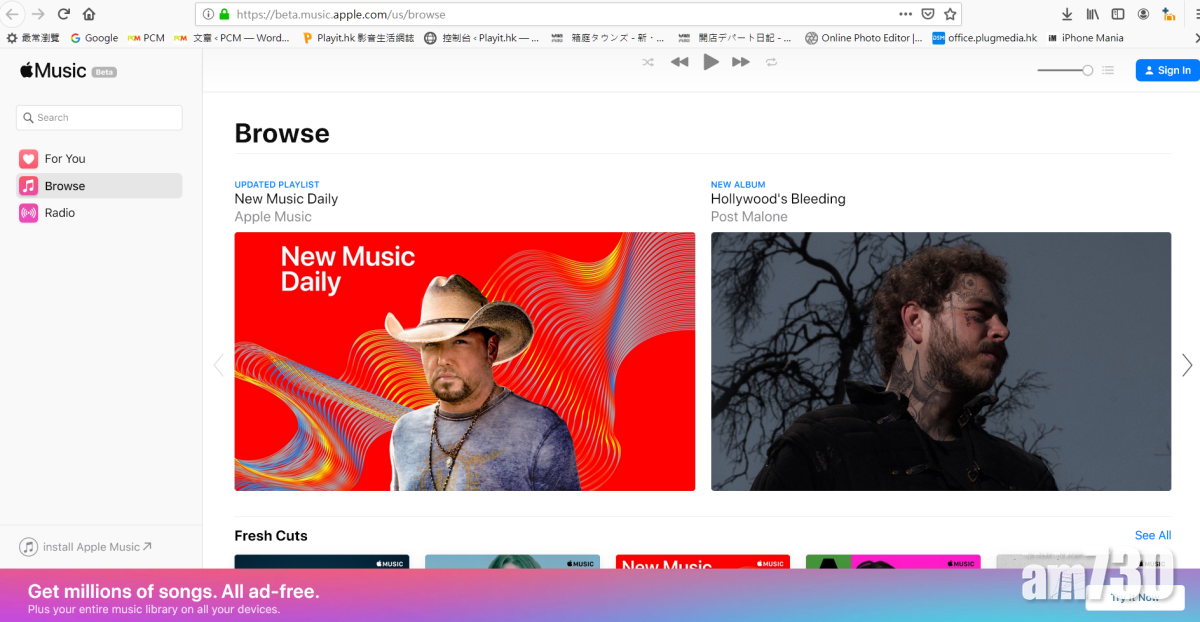The image size is (1200, 622).
Task: Open the page actions meatball menu
Action: [905, 15]
